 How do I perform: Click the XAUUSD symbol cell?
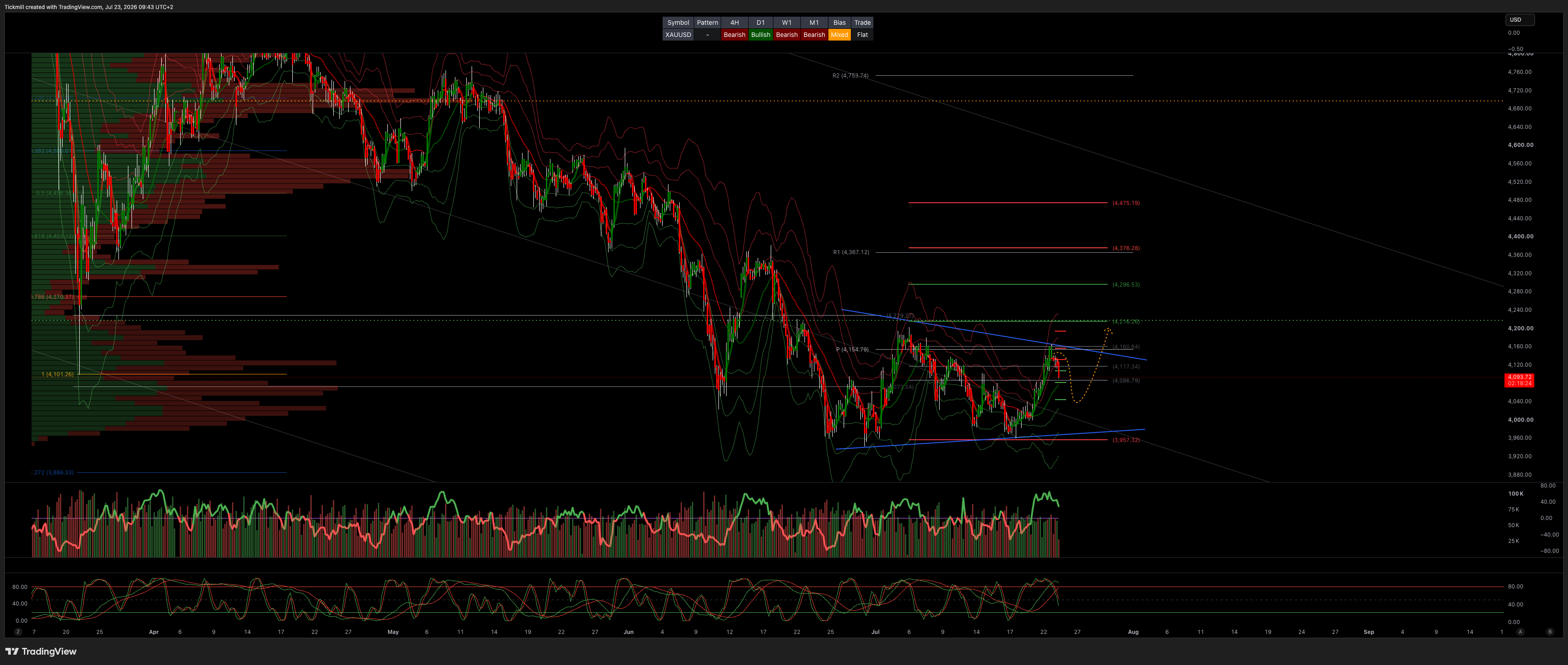(678, 35)
